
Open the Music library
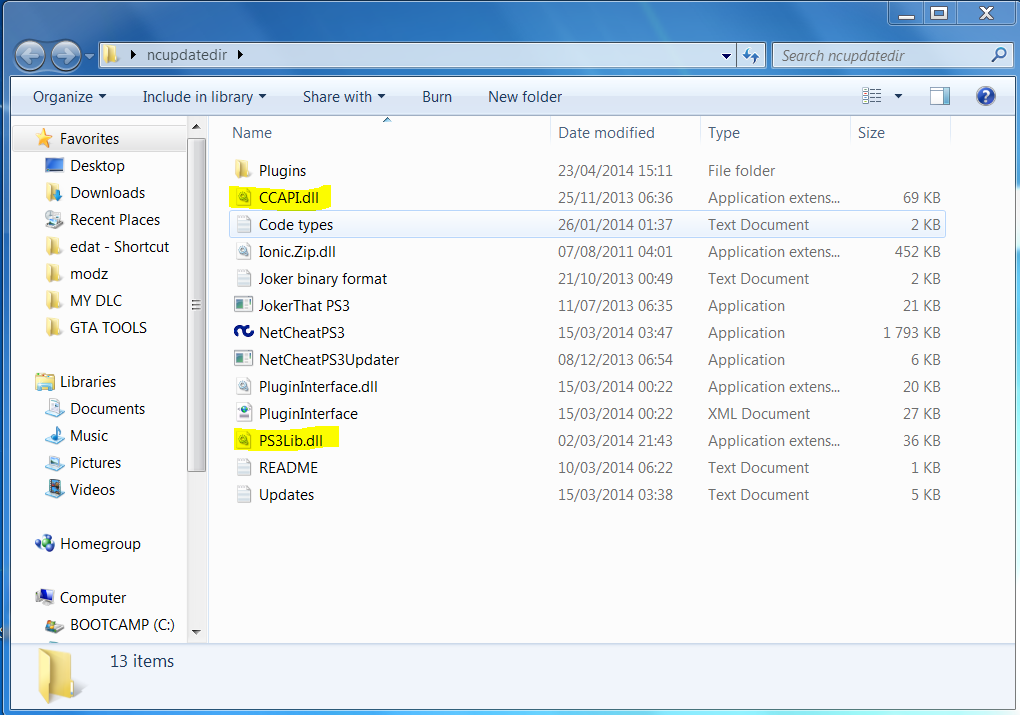click(88, 436)
